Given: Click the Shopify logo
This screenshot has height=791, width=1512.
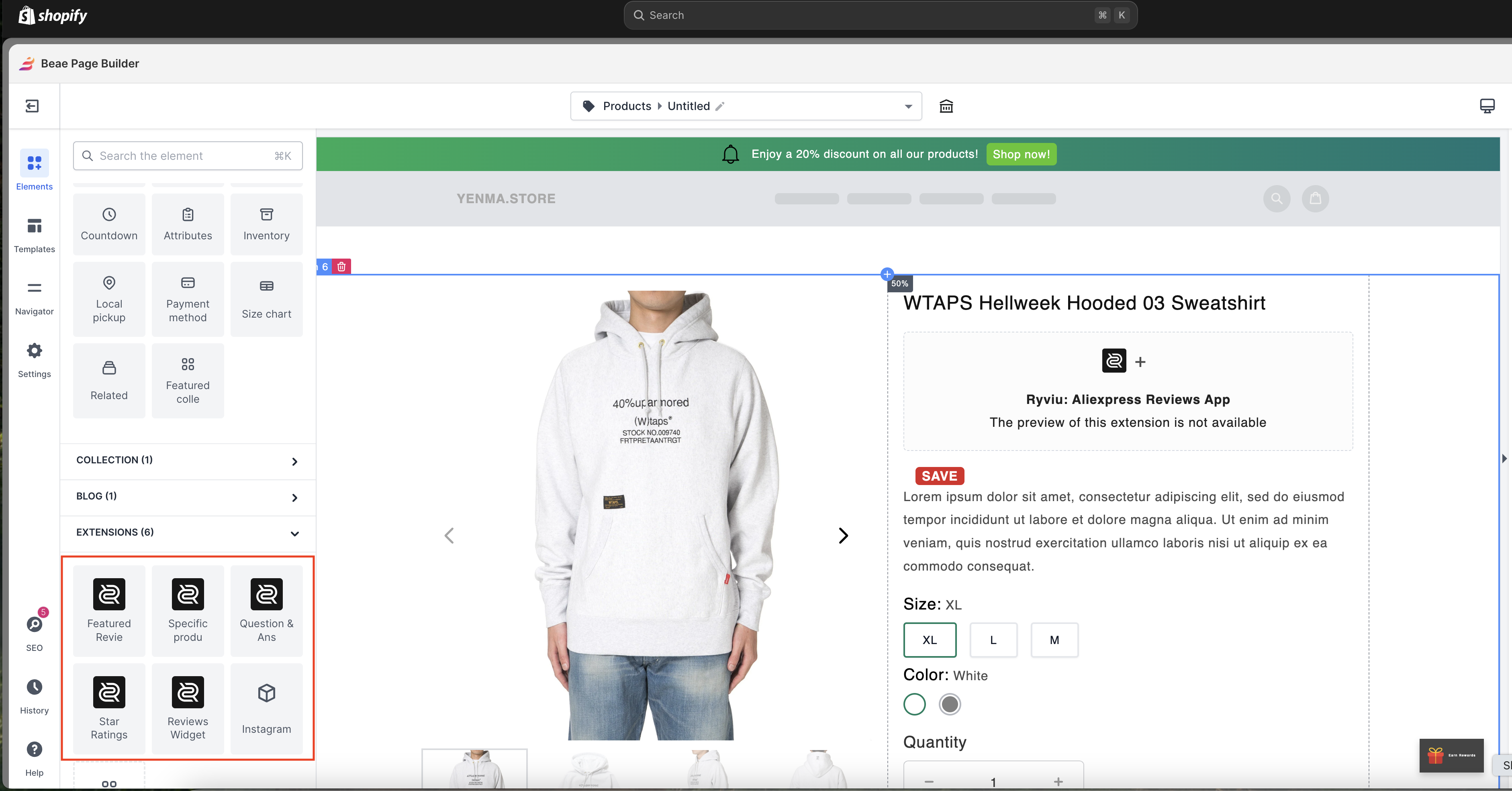Looking at the screenshot, I should tap(52, 15).
